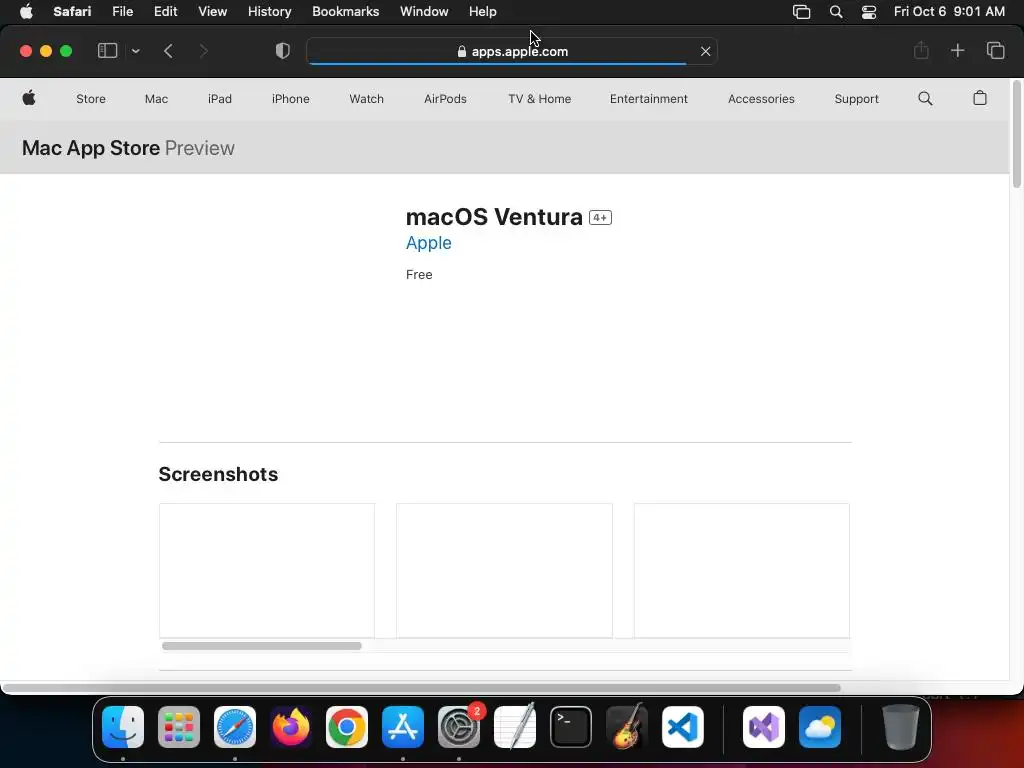Open Control Center in menu bar

coord(869,12)
